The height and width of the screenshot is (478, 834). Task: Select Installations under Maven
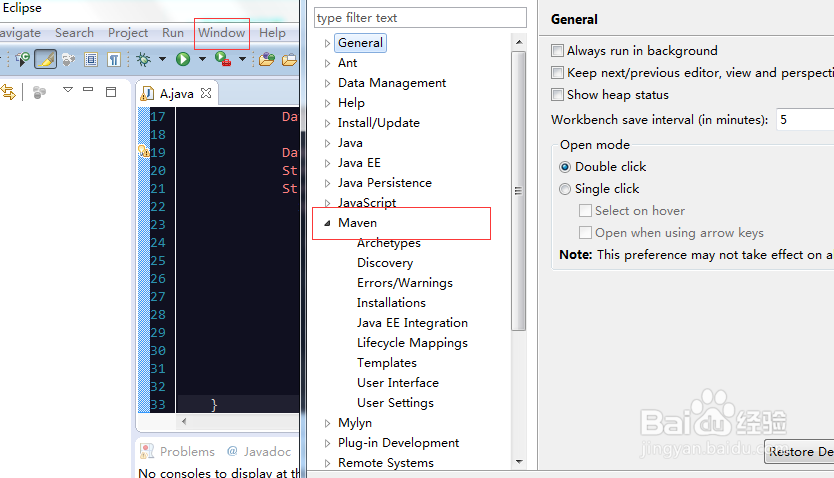tap(391, 303)
